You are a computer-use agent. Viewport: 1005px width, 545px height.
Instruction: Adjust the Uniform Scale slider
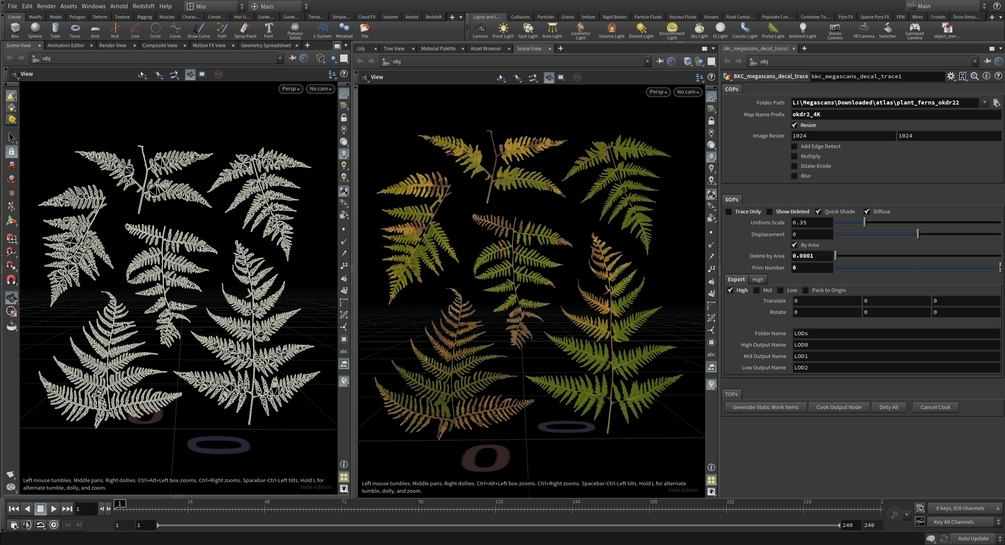click(918, 222)
